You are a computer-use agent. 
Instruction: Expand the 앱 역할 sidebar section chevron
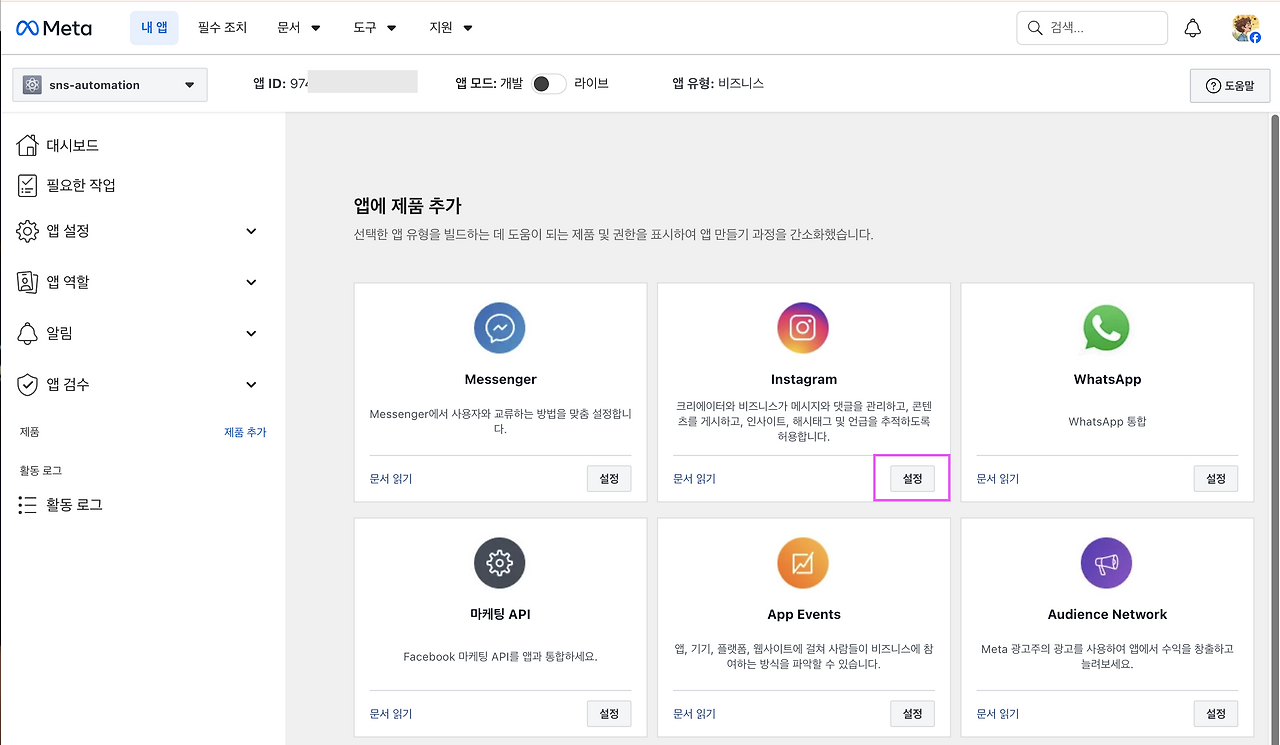(x=251, y=282)
